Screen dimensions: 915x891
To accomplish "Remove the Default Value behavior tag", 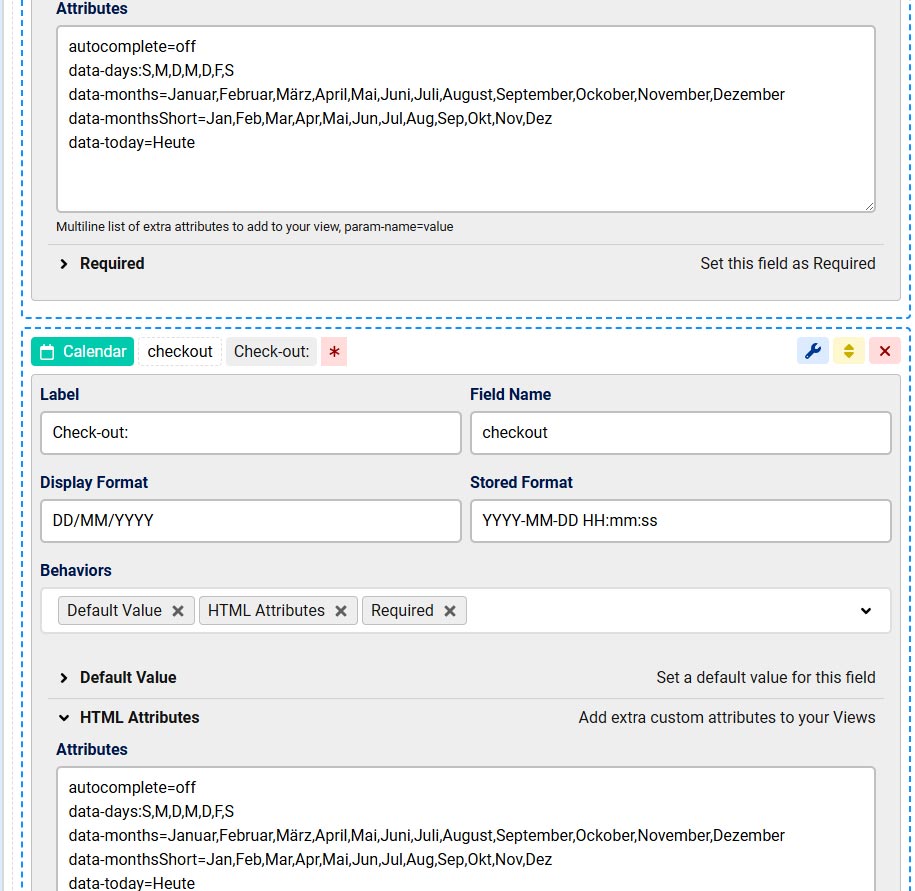I will pyautogui.click(x=177, y=610).
